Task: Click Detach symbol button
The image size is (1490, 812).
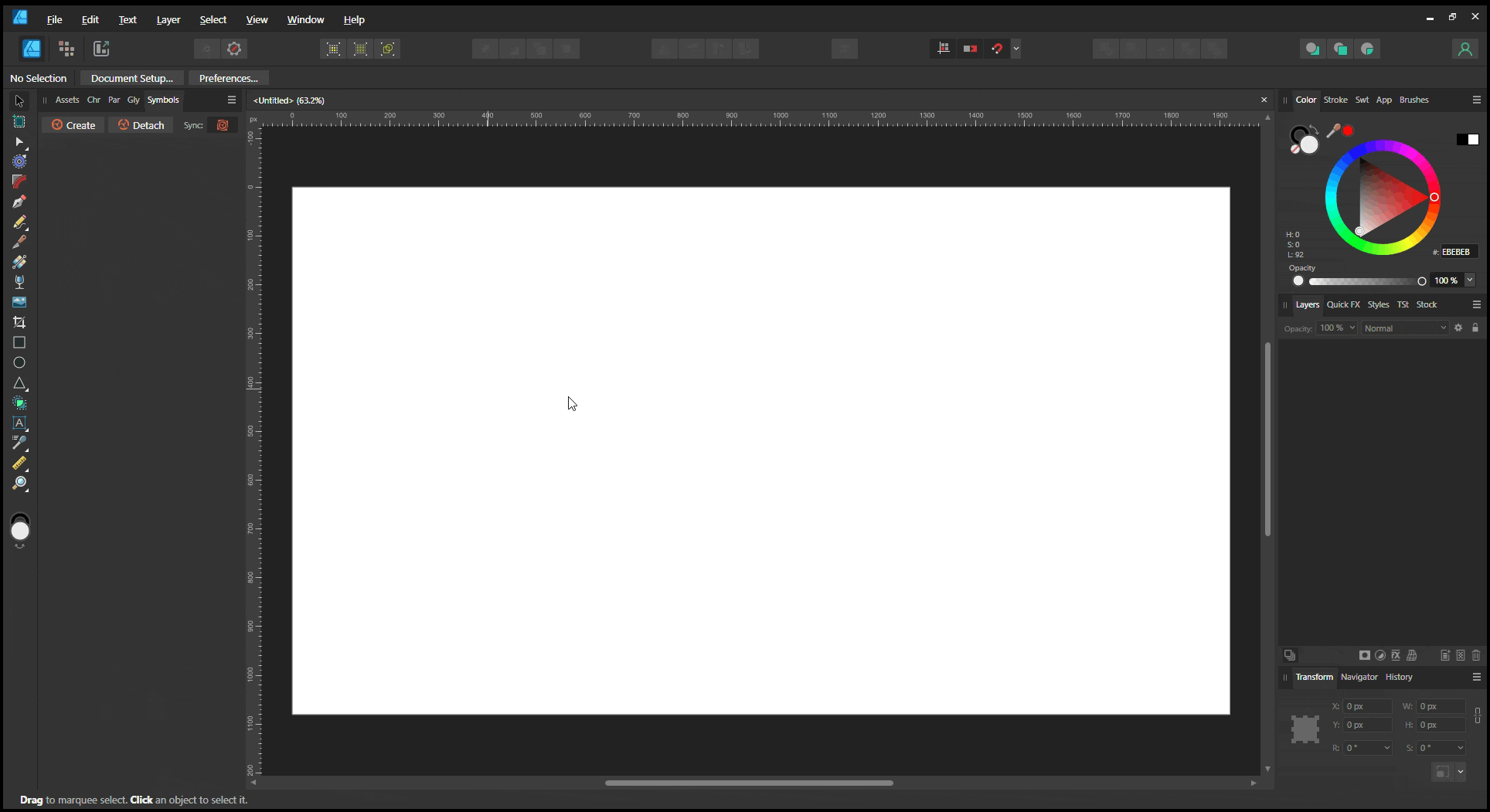Action: pyautogui.click(x=141, y=125)
